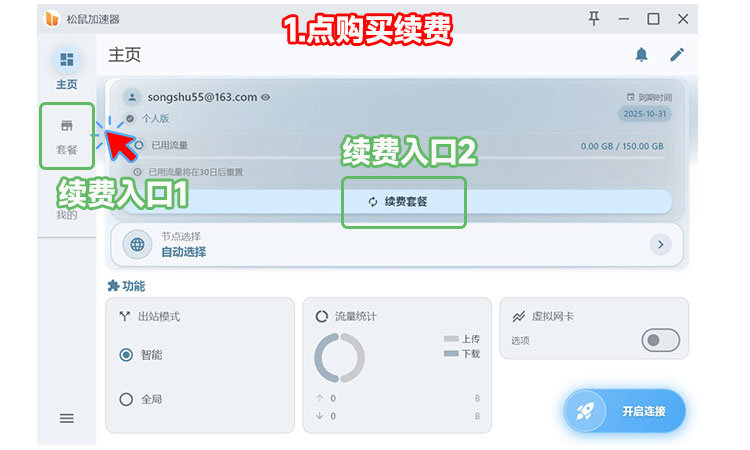Open notifications with the bell icon
750x450 pixels.
tap(641, 55)
